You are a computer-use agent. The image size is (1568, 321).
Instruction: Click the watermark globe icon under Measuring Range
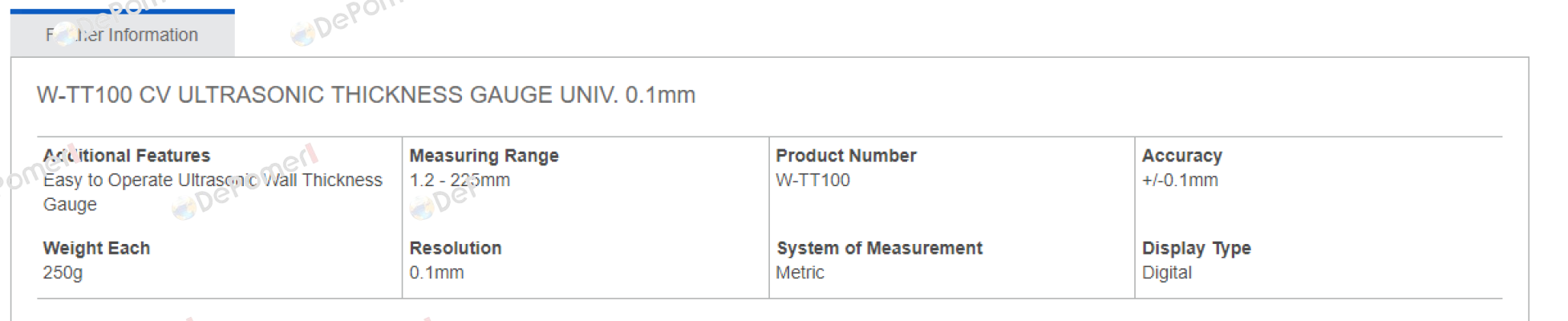pos(422,209)
